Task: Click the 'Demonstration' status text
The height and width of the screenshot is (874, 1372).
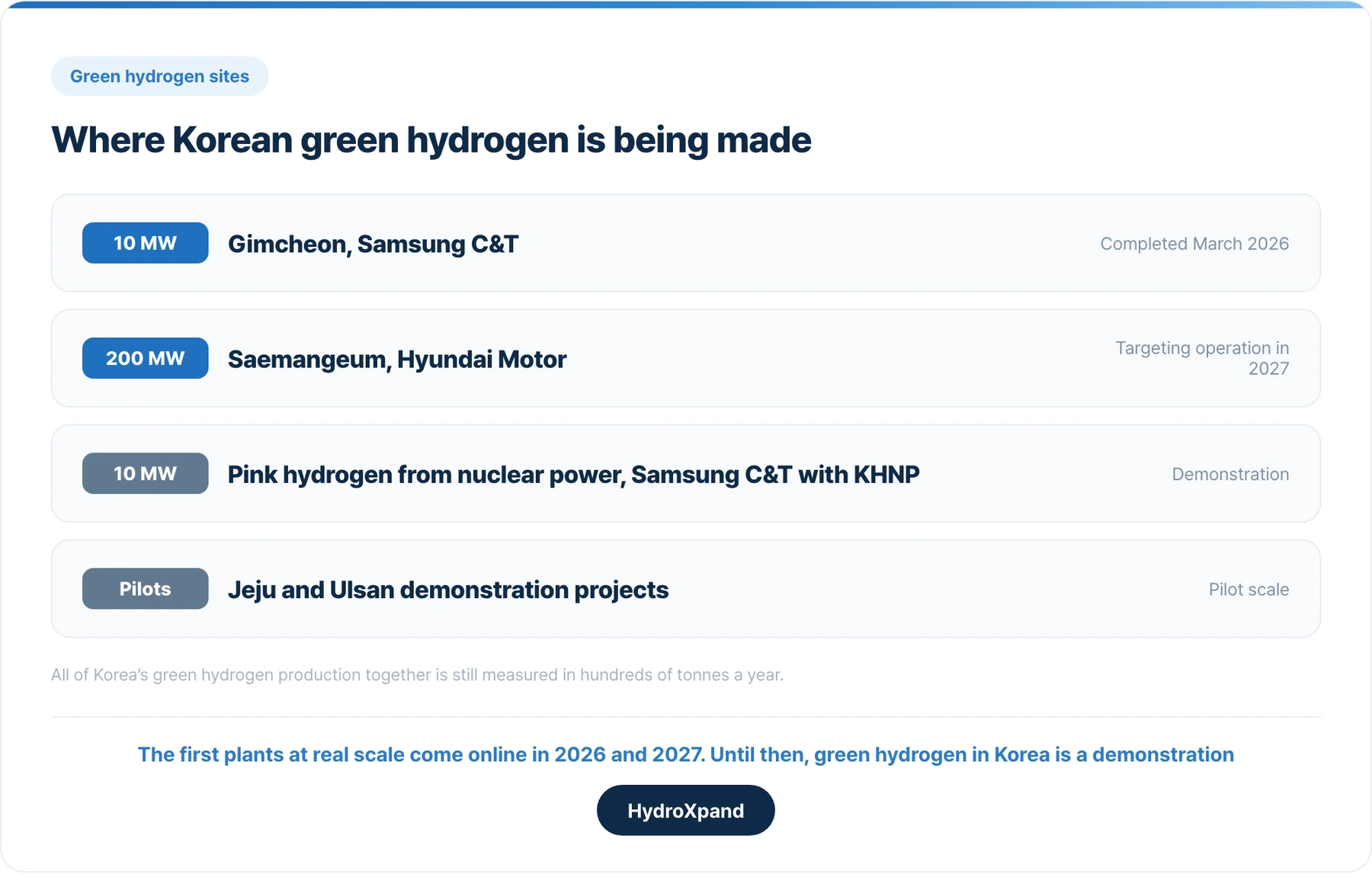Action: tap(1230, 474)
